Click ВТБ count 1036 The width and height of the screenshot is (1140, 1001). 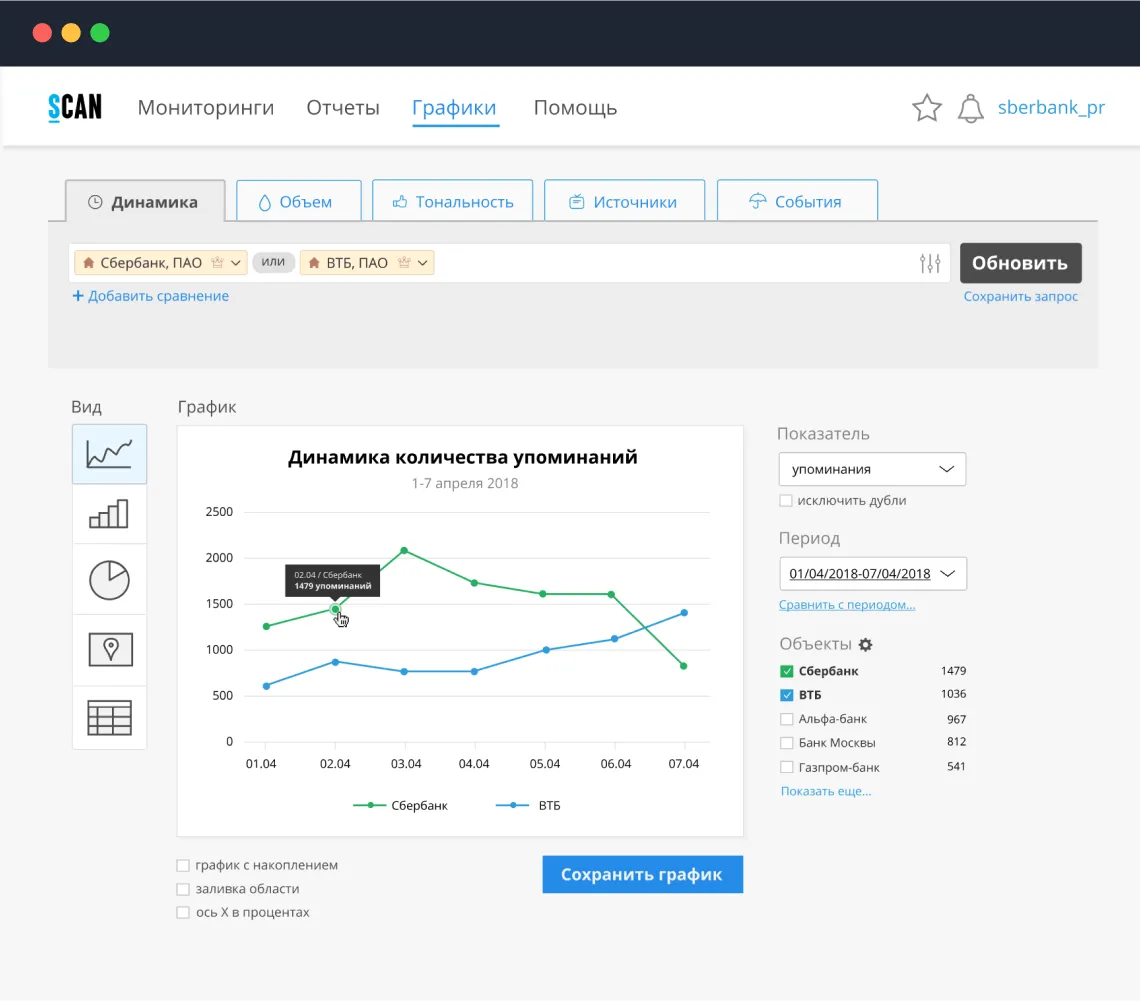tap(953, 694)
